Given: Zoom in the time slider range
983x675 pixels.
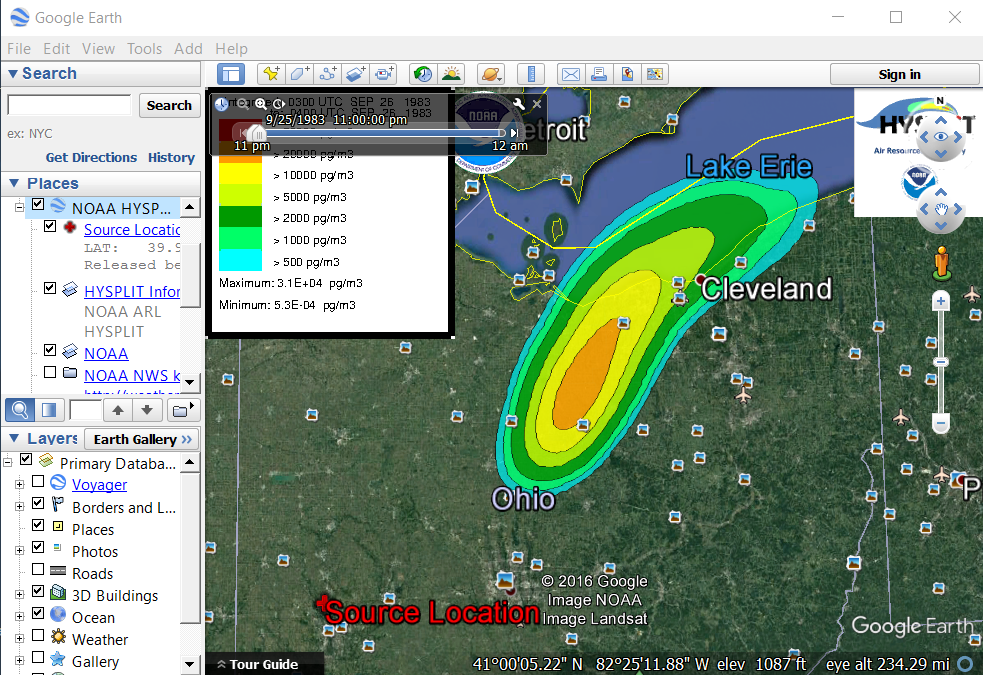Looking at the screenshot, I should (x=260, y=104).
